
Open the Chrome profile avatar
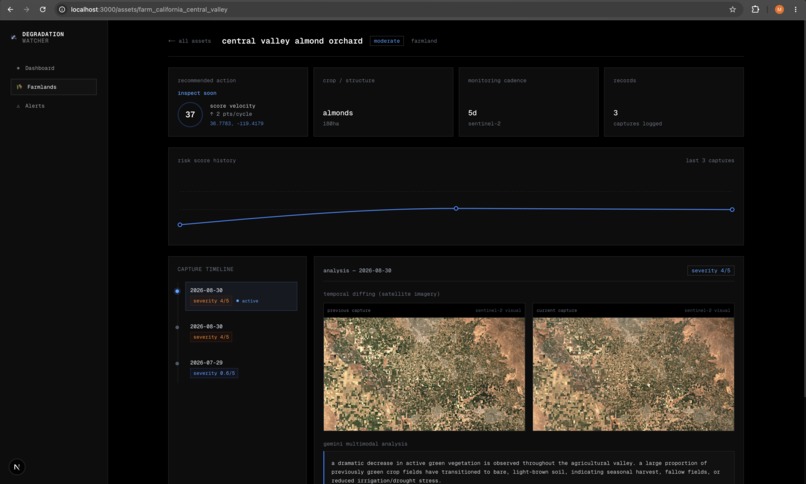pos(779,9)
